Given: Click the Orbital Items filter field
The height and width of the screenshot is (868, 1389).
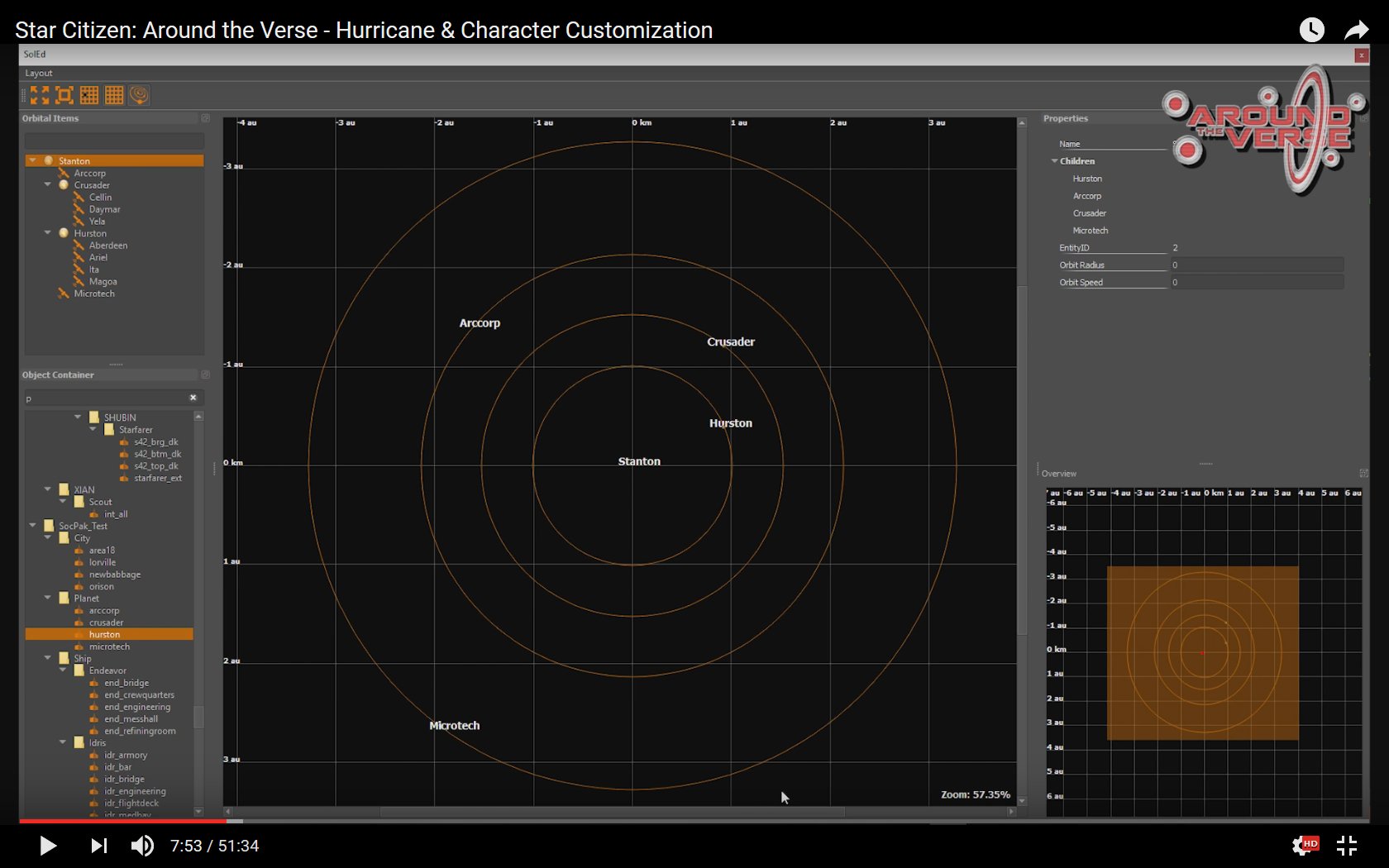Looking at the screenshot, I should pyautogui.click(x=114, y=141).
